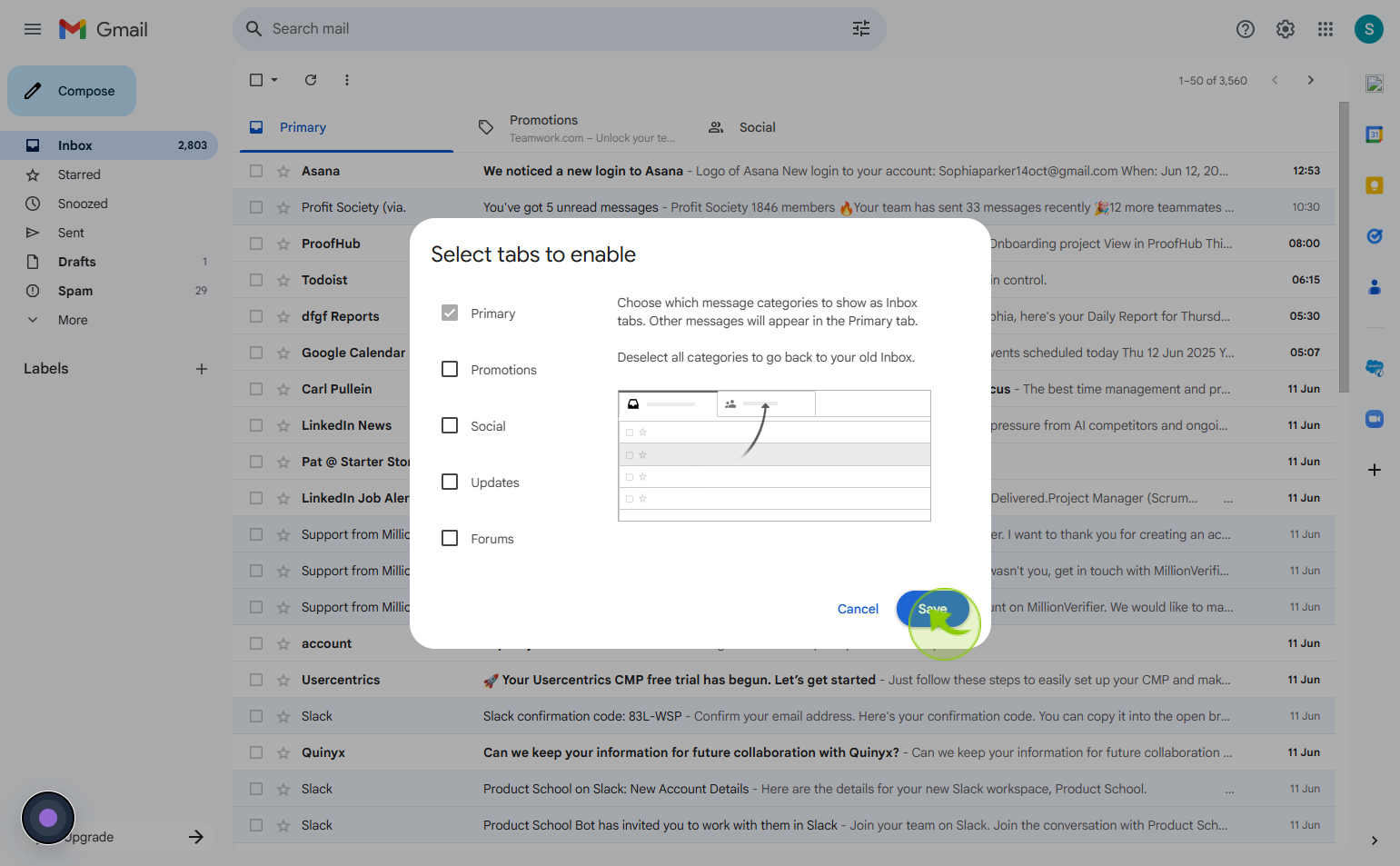The height and width of the screenshot is (866, 1400).
Task: Select the Quinyx email checkbox
Action: click(256, 752)
